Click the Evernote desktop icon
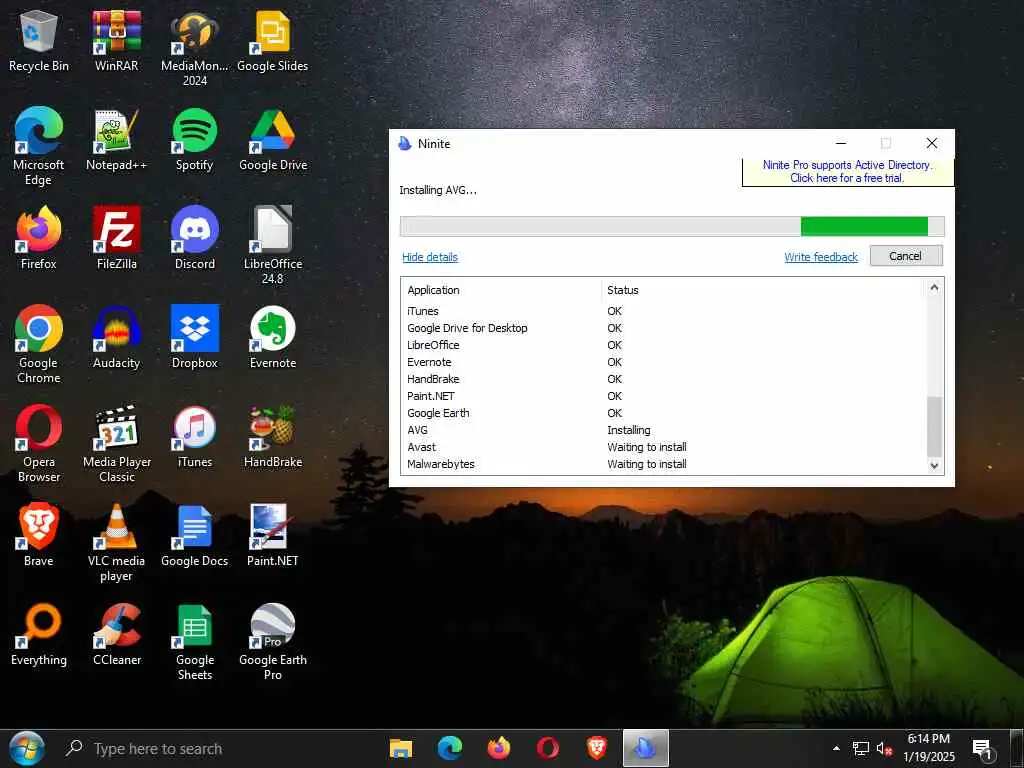Image resolution: width=1024 pixels, height=768 pixels. point(272,338)
